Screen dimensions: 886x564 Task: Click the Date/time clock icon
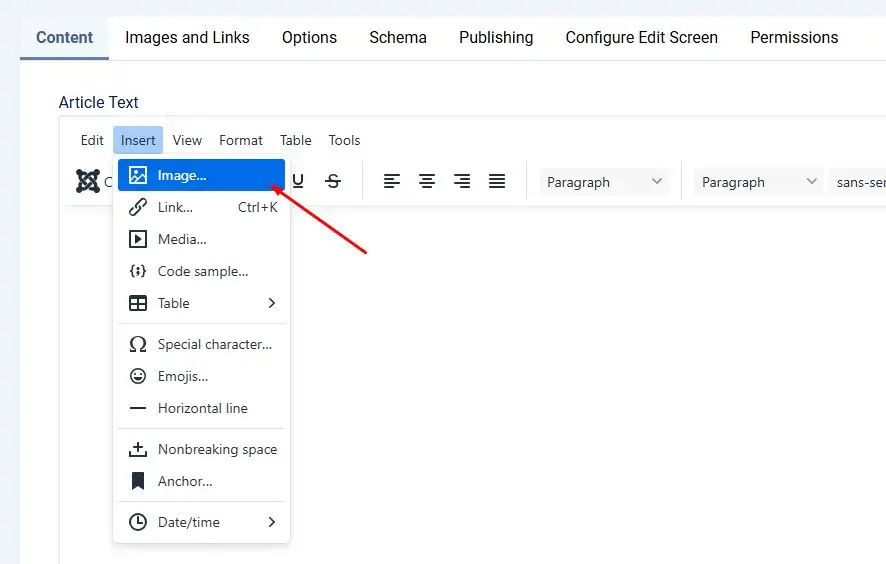[x=138, y=522]
